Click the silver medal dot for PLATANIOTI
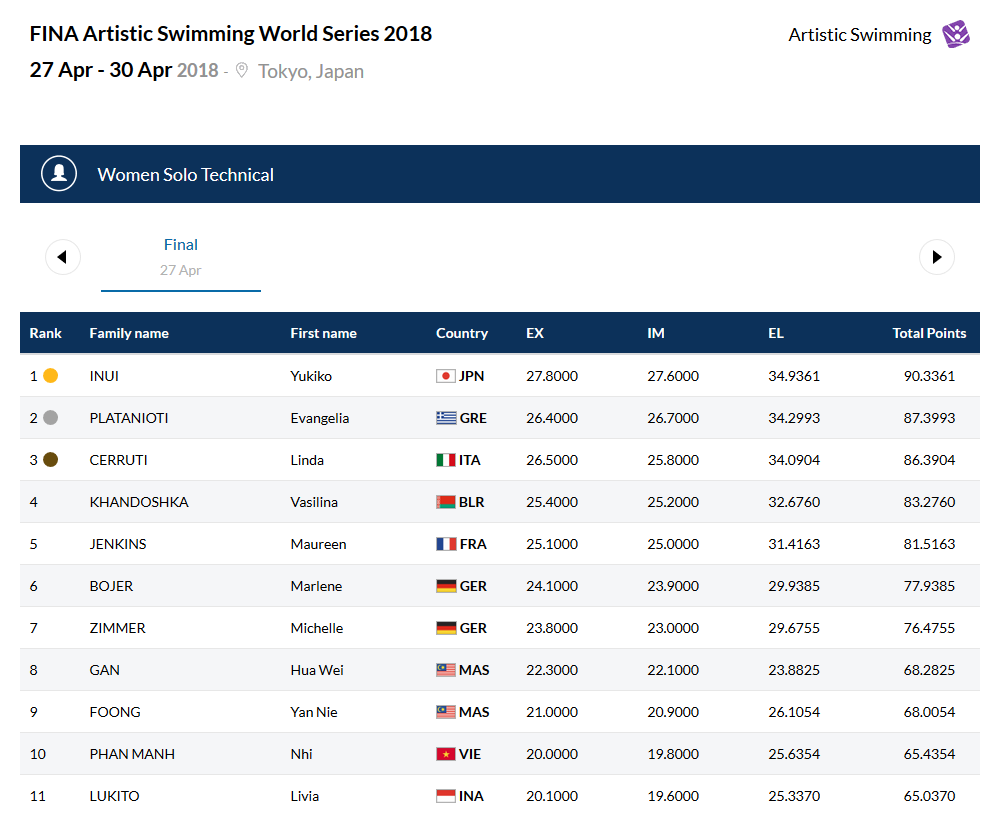The width and height of the screenshot is (1004, 834). (51, 418)
